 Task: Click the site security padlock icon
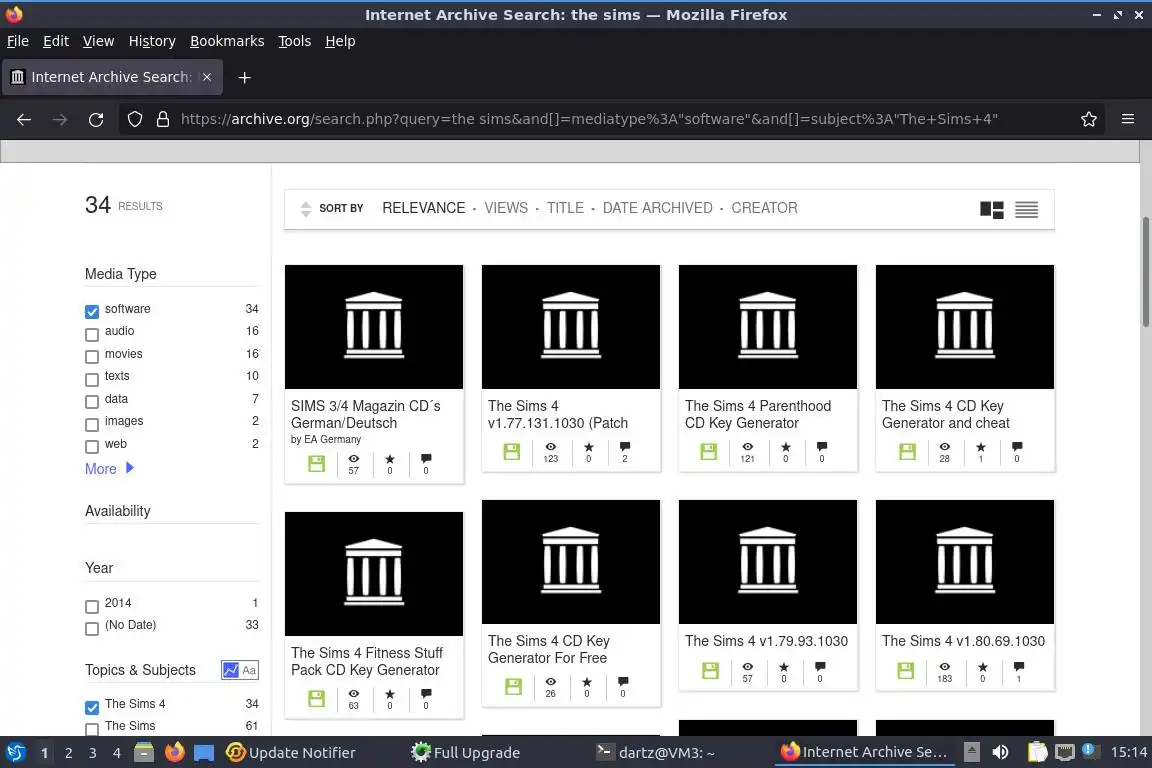[x=163, y=119]
